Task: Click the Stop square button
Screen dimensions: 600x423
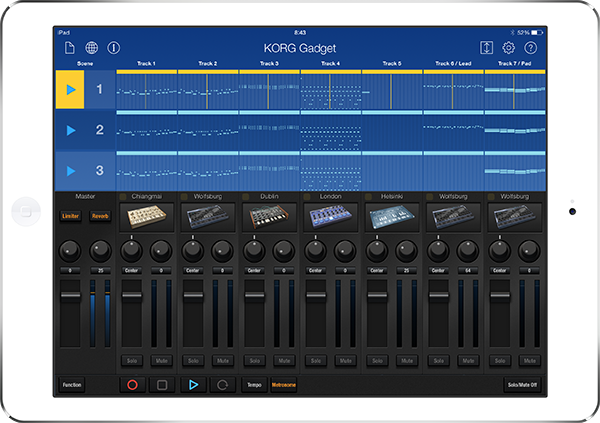Action: click(162, 385)
